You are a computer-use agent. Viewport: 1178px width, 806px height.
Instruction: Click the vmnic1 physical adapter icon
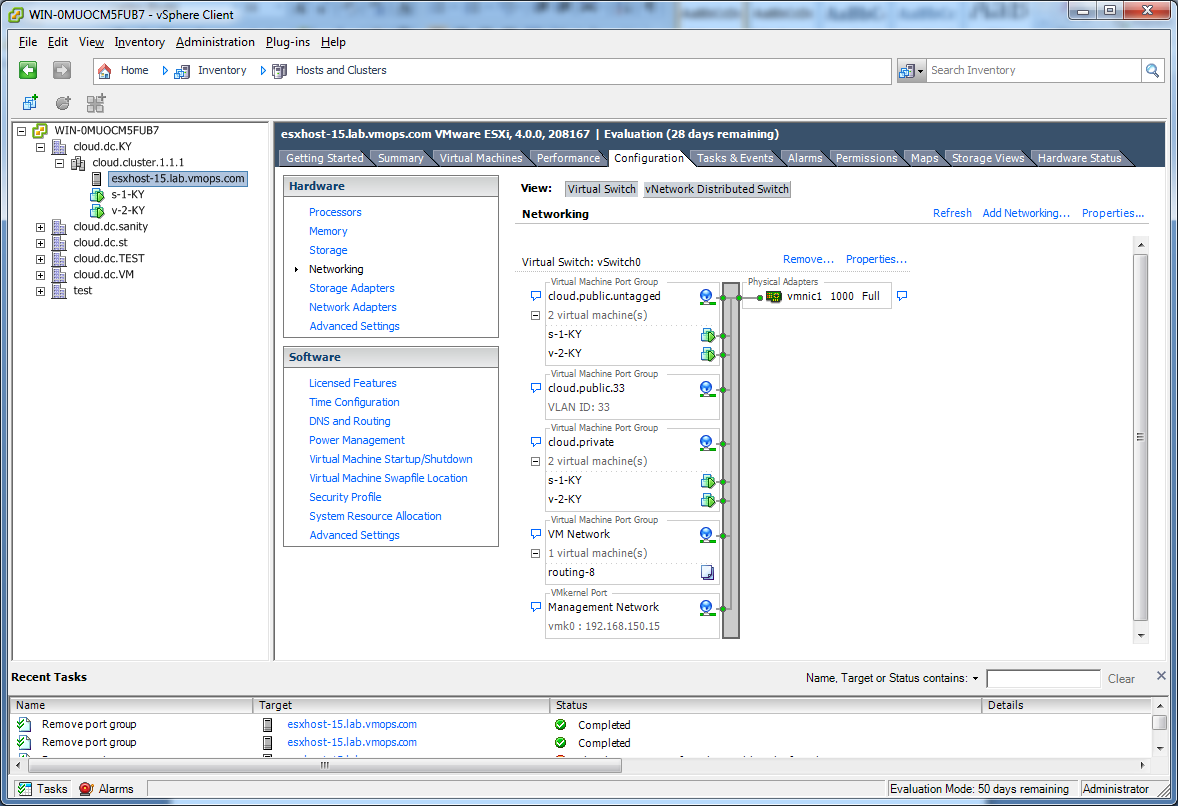click(x=772, y=295)
